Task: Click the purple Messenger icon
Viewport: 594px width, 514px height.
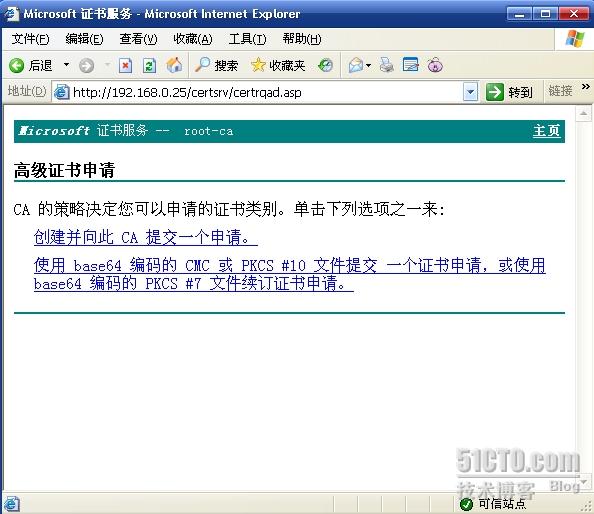Action: 435,65
